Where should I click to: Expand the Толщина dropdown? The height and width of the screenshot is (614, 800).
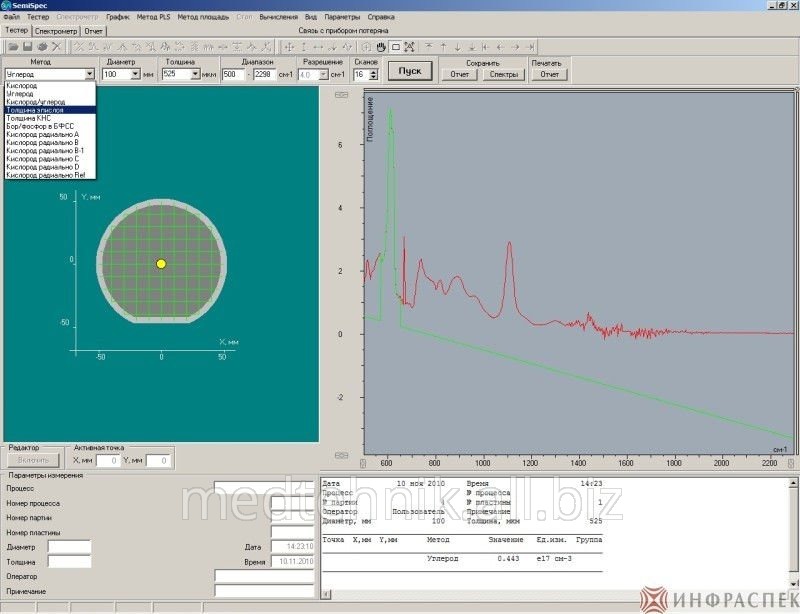pyautogui.click(x=196, y=74)
